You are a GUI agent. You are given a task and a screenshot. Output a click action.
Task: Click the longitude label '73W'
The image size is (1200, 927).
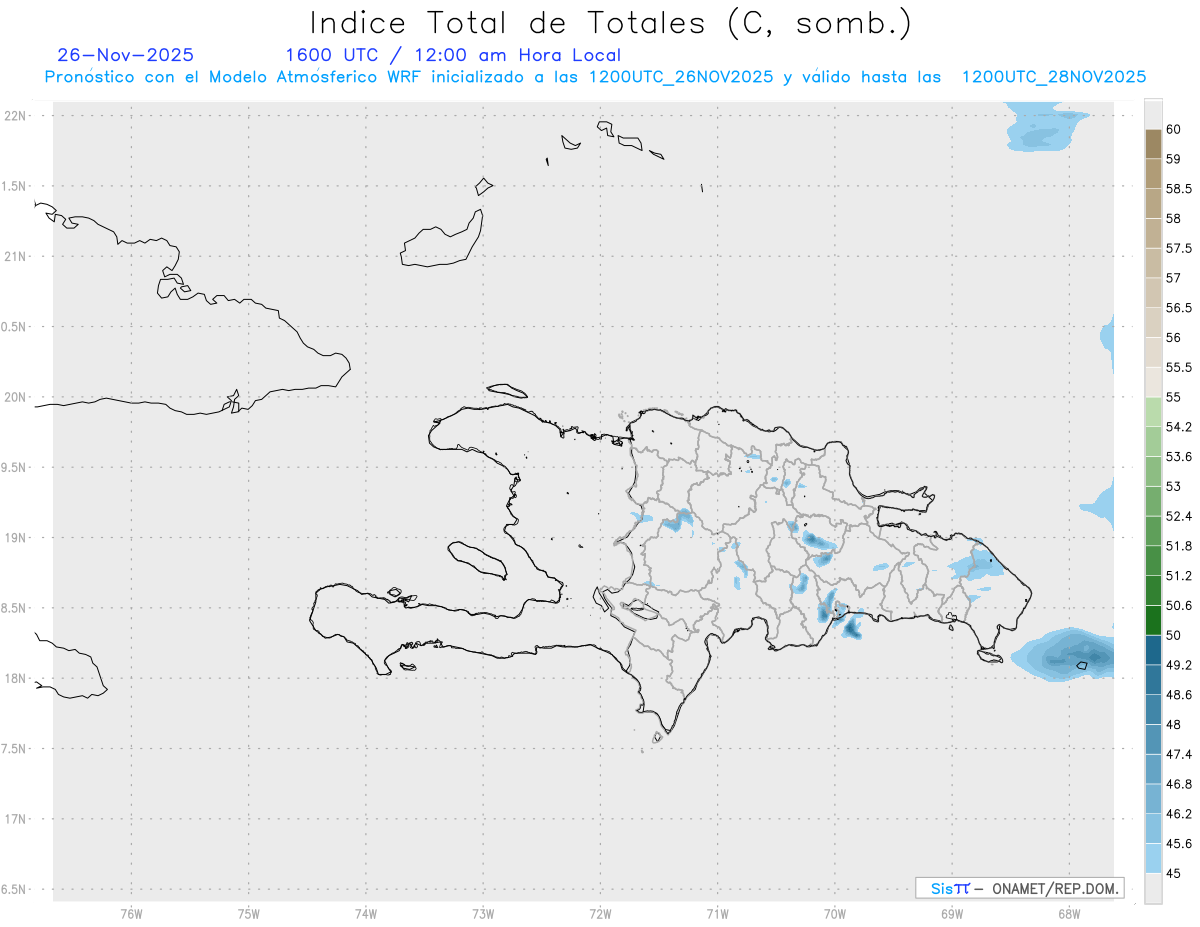tap(483, 914)
